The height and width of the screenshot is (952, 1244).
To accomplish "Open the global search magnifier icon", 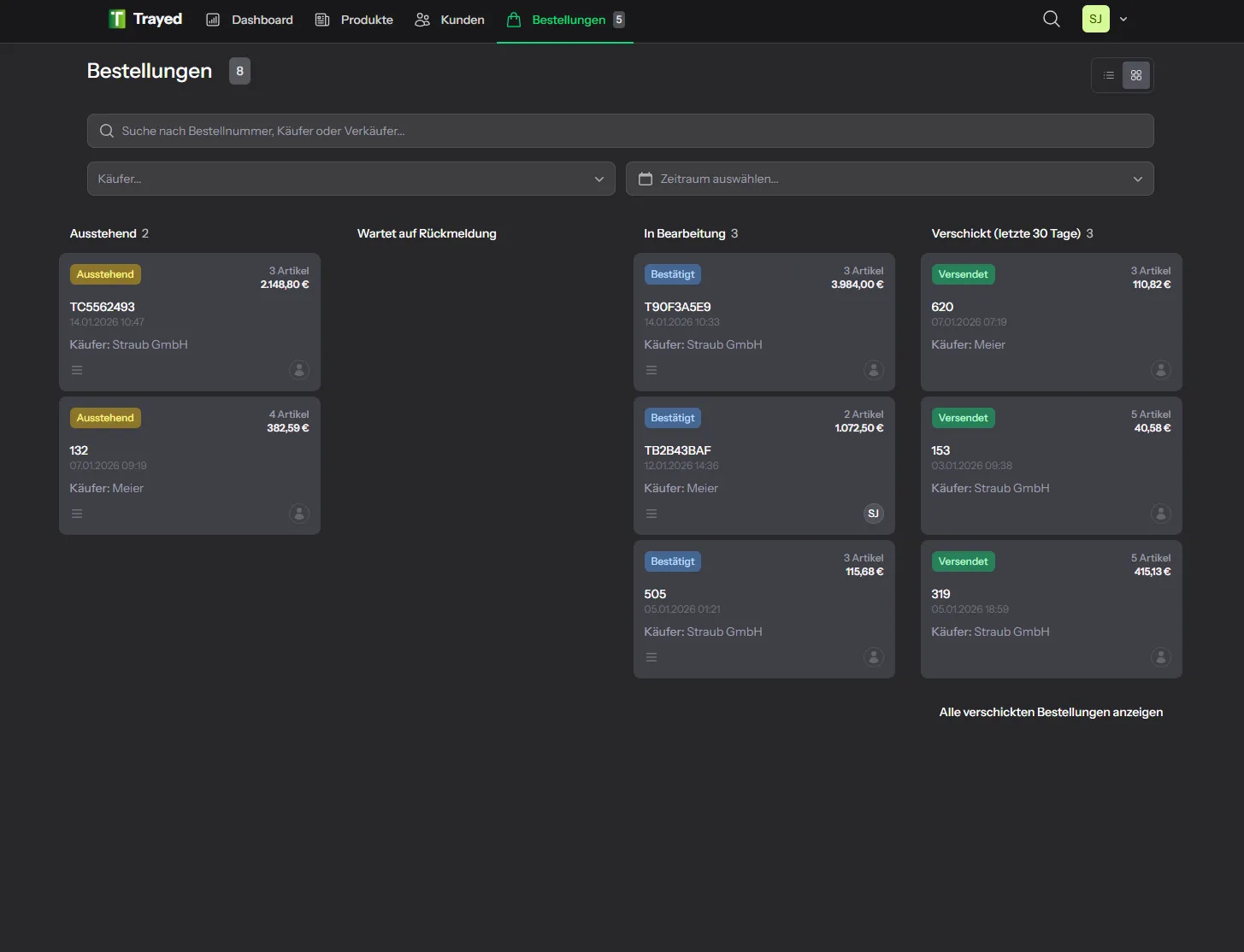I will (1051, 19).
